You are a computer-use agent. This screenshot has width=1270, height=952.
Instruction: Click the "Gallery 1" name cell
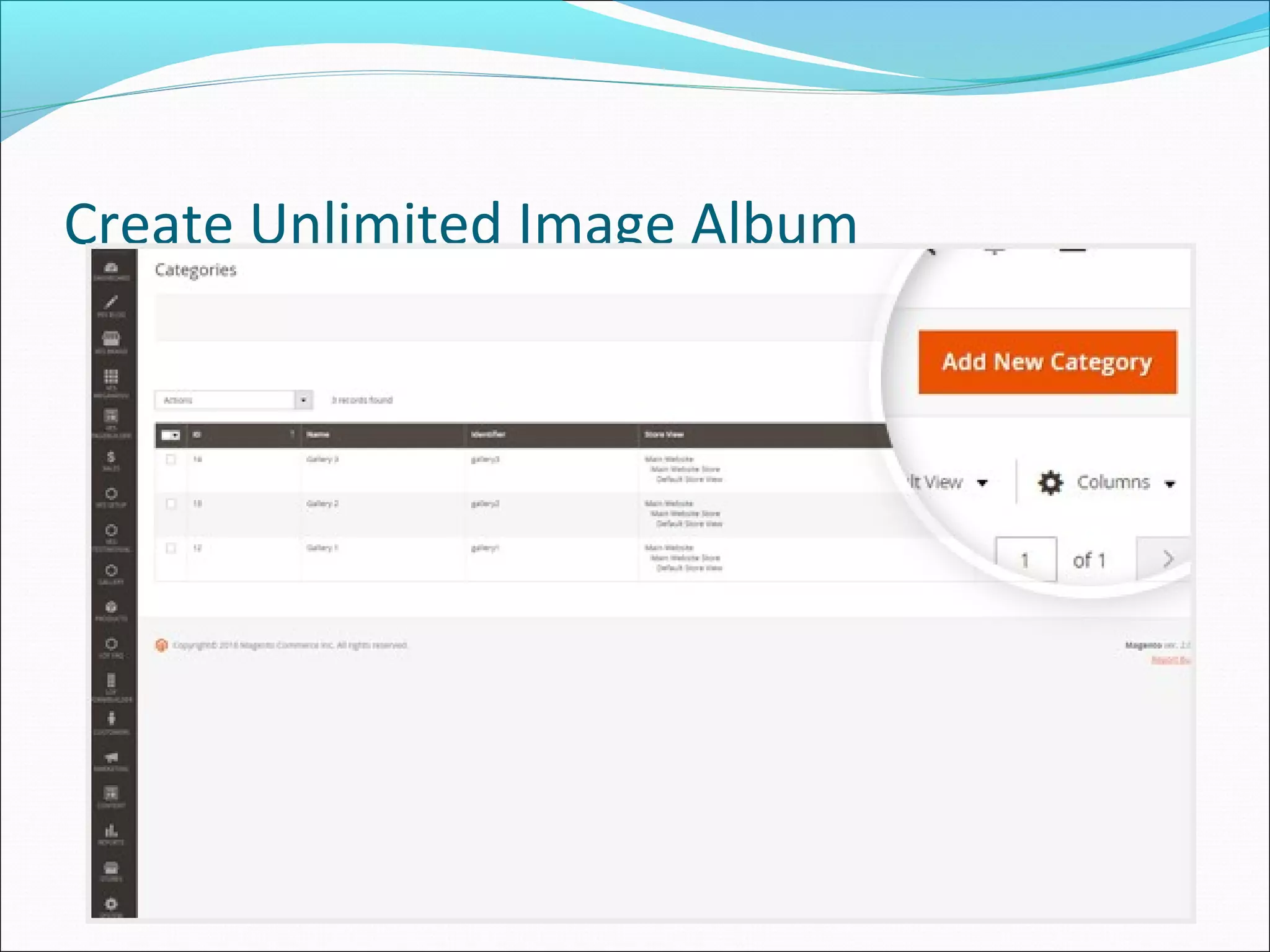(x=322, y=548)
